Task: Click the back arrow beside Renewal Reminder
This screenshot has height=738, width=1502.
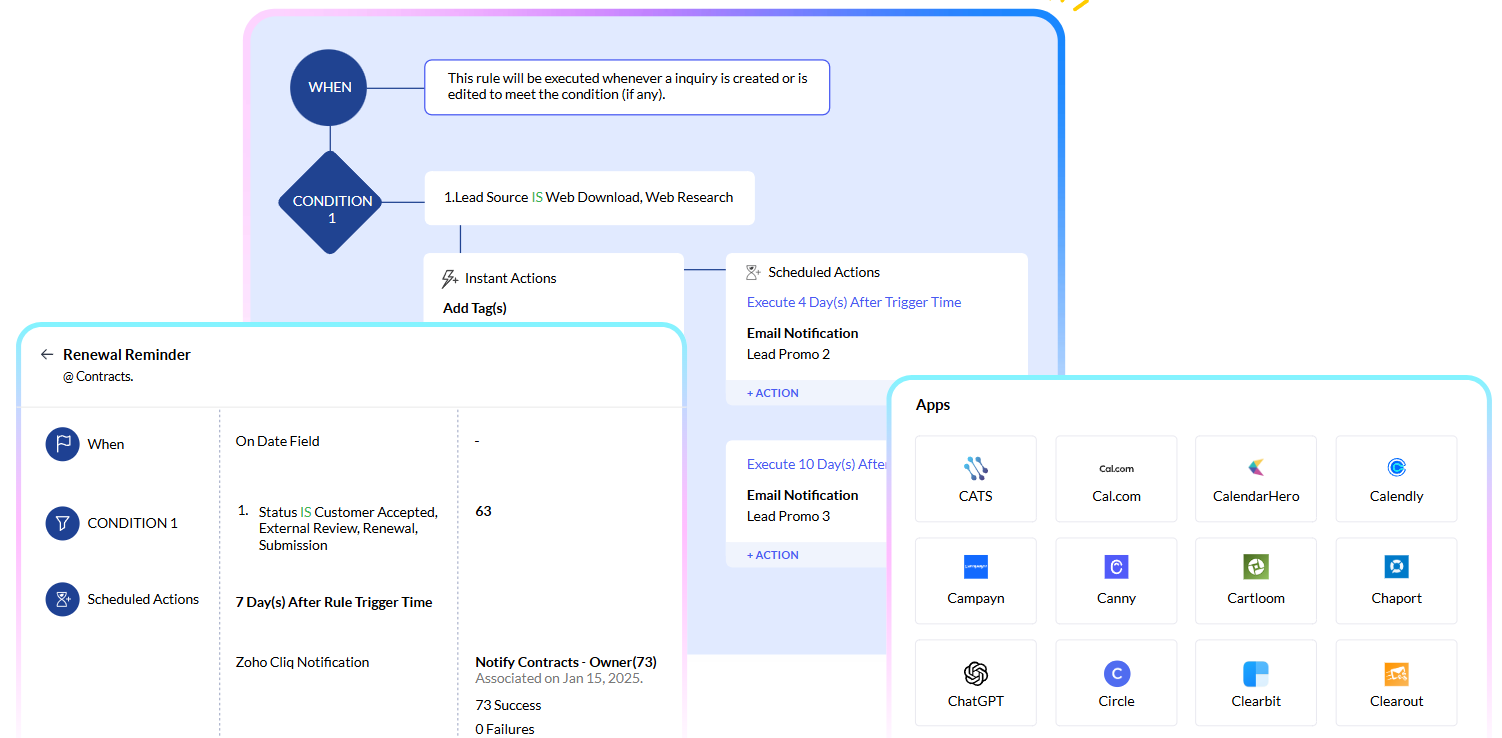Action: [x=47, y=354]
